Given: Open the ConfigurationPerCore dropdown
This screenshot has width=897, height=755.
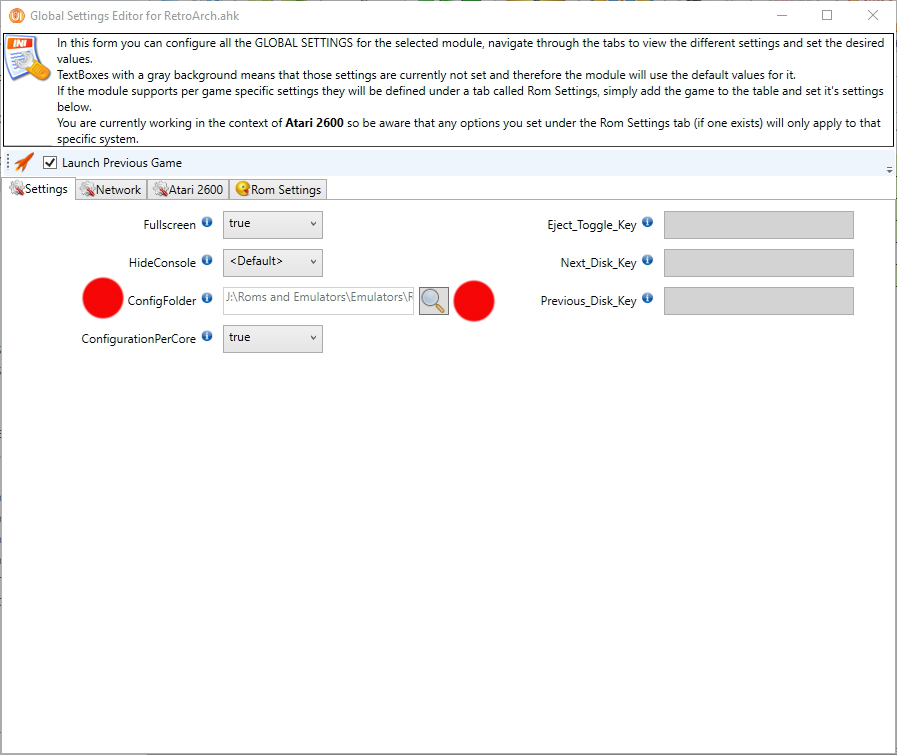Looking at the screenshot, I should [272, 338].
